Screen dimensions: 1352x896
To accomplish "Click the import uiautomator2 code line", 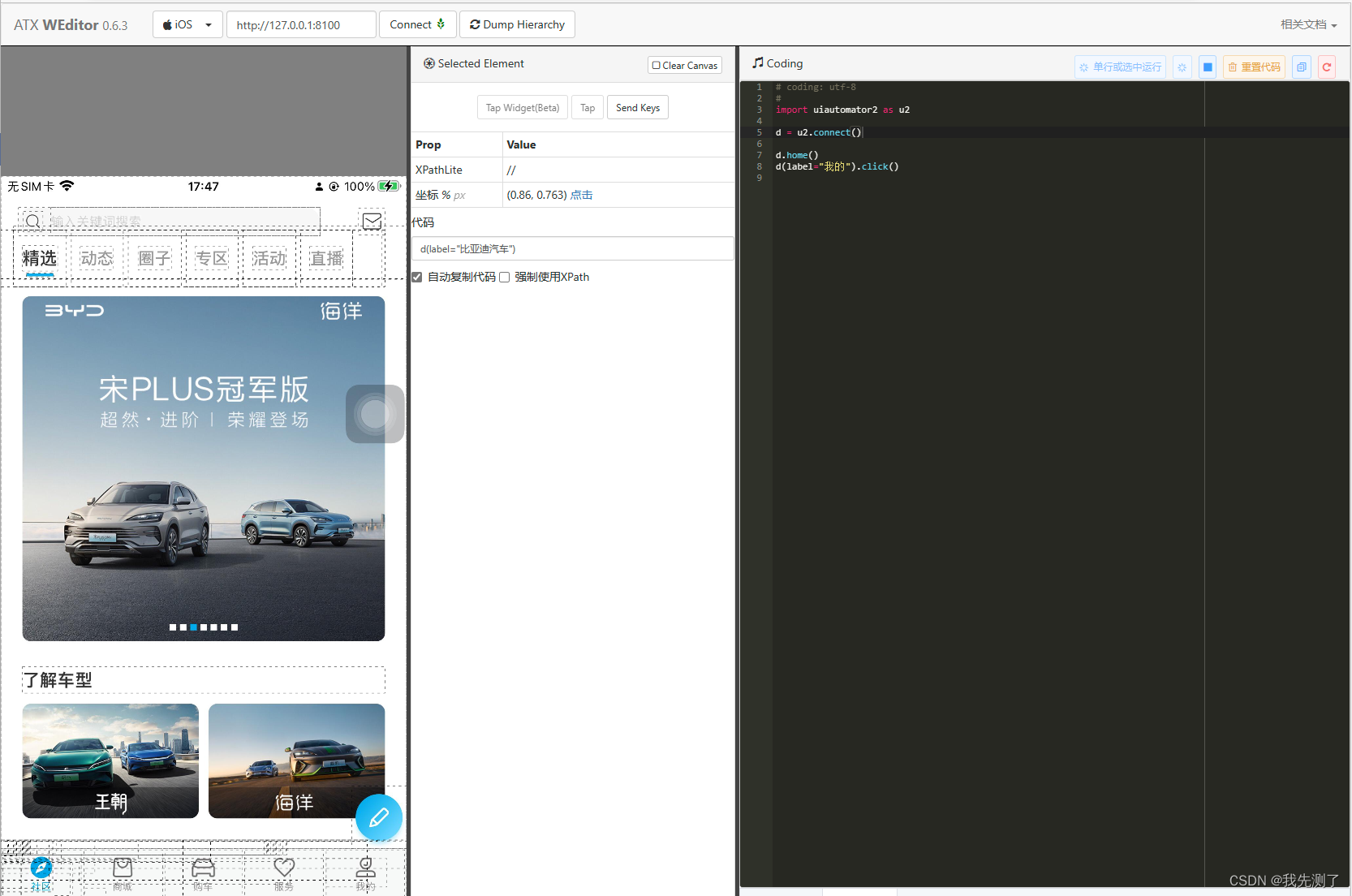I will tap(842, 110).
